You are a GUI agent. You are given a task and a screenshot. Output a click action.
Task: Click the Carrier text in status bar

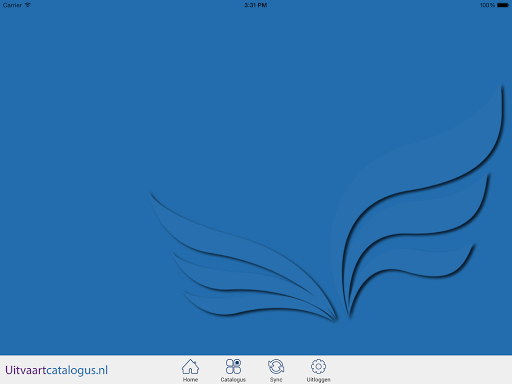tap(12, 5)
